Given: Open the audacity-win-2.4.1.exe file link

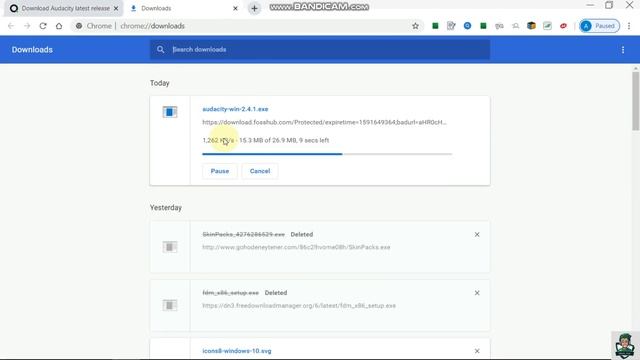Looking at the screenshot, I should point(235,109).
